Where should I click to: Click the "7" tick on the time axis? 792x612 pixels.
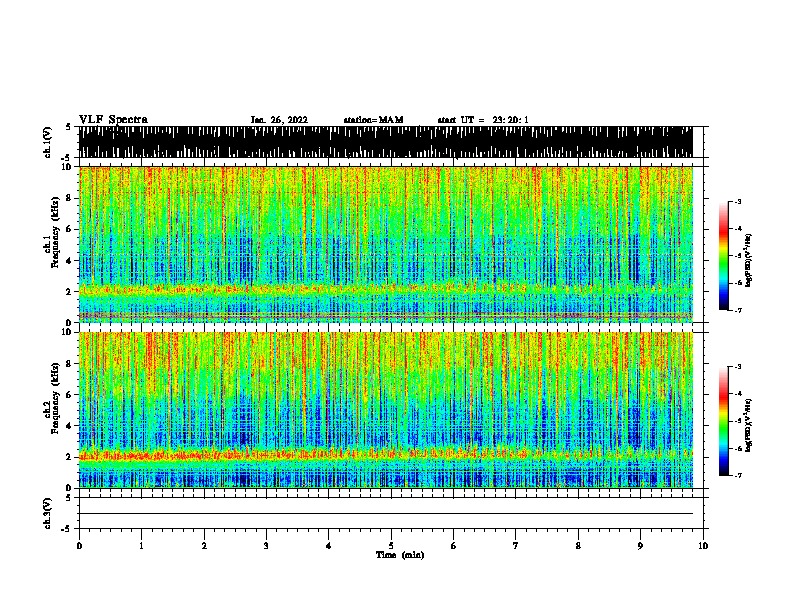[x=516, y=545]
